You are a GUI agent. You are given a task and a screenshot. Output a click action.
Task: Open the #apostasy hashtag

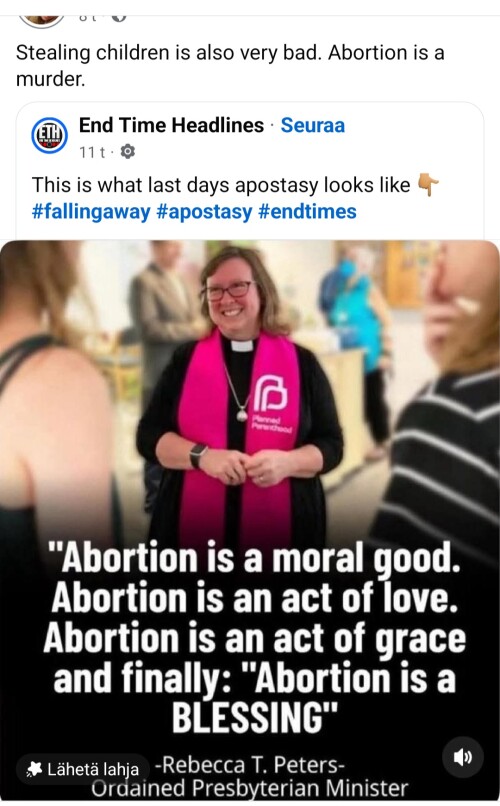point(204,211)
